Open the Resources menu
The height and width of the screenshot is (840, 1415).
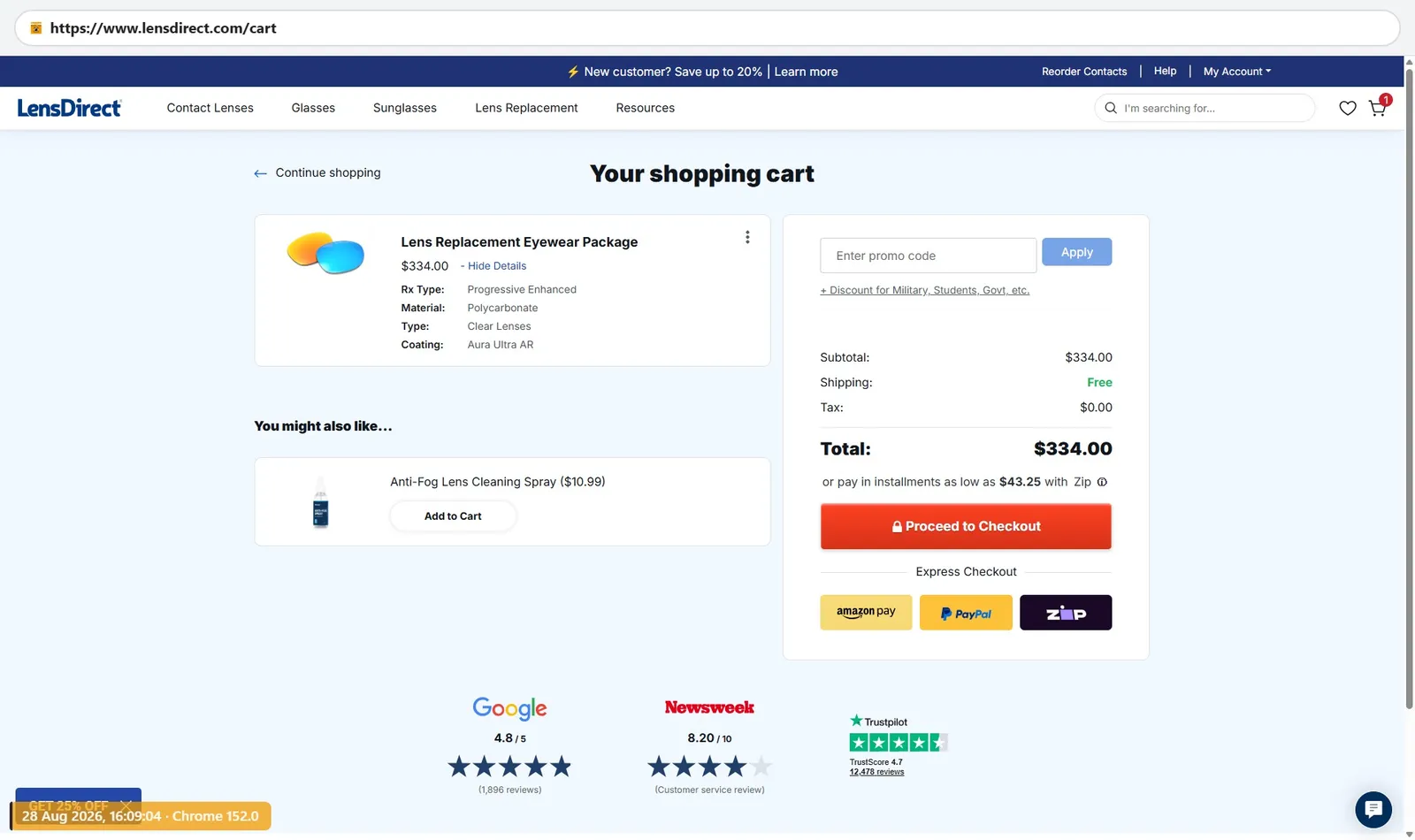[645, 108]
